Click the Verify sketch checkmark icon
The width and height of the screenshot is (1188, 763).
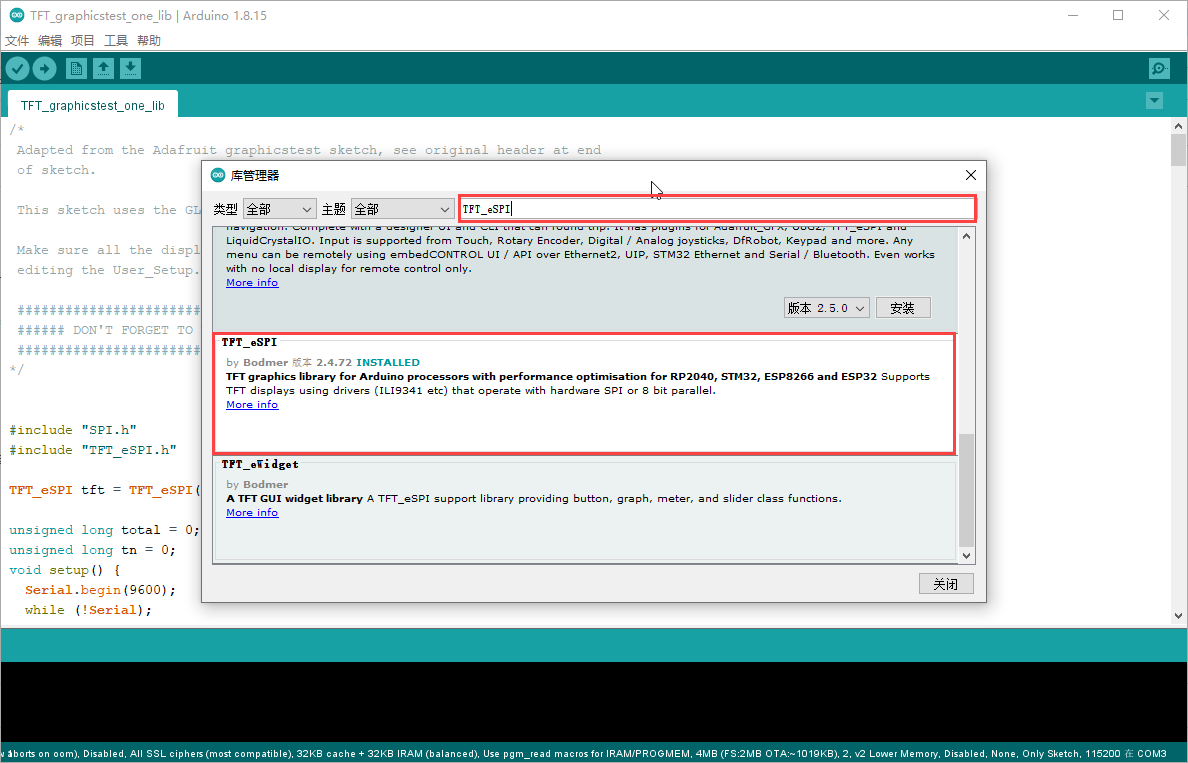click(17, 69)
